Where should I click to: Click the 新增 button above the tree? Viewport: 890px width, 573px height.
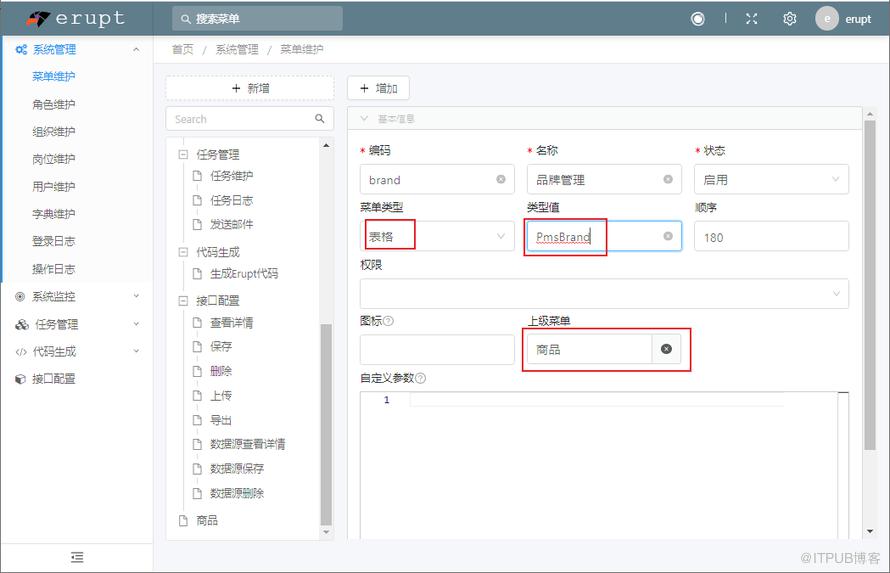coord(250,89)
